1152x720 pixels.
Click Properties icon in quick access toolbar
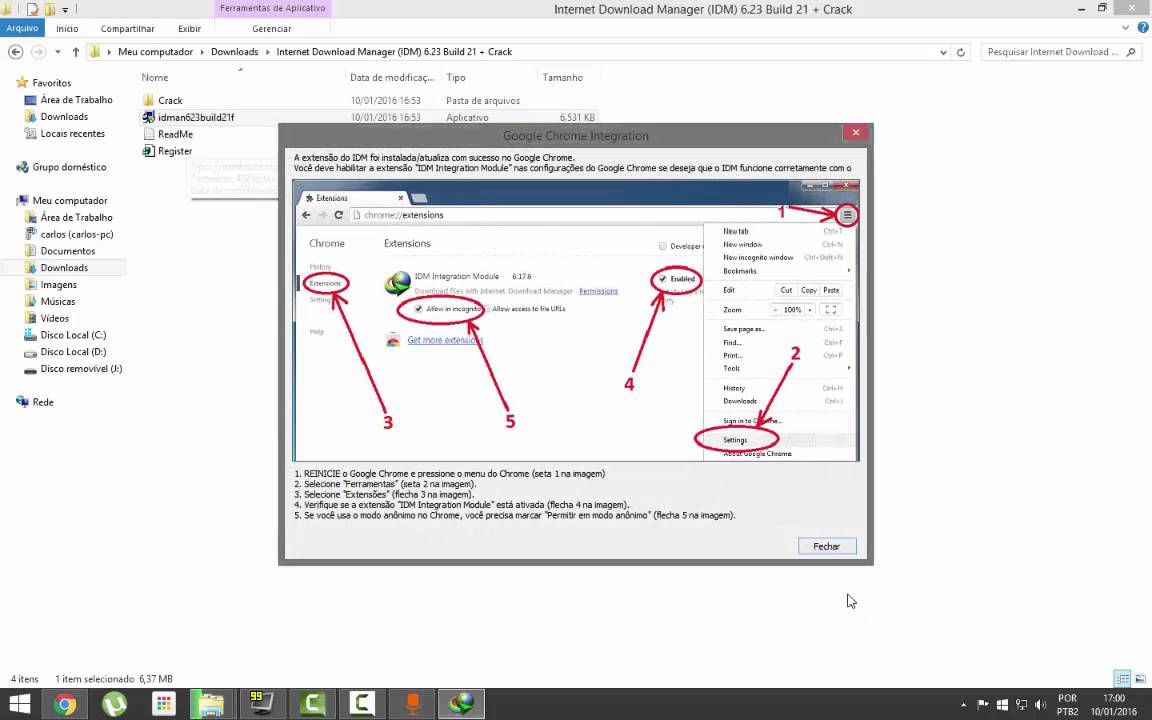pyautogui.click(x=32, y=10)
